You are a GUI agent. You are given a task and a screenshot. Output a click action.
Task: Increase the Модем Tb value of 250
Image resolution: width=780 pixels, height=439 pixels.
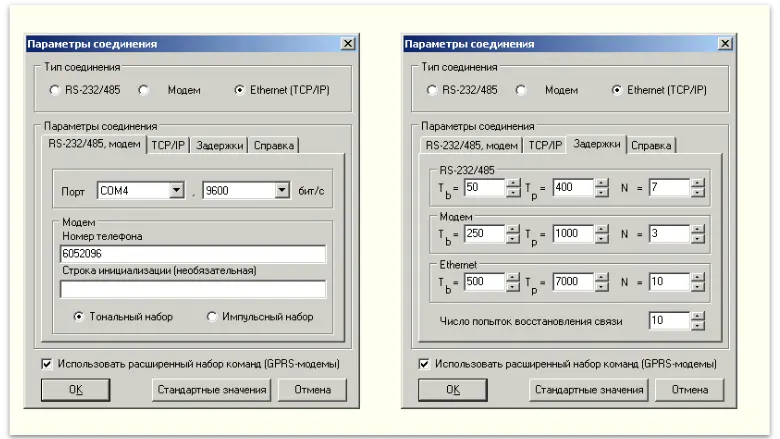click(x=513, y=229)
